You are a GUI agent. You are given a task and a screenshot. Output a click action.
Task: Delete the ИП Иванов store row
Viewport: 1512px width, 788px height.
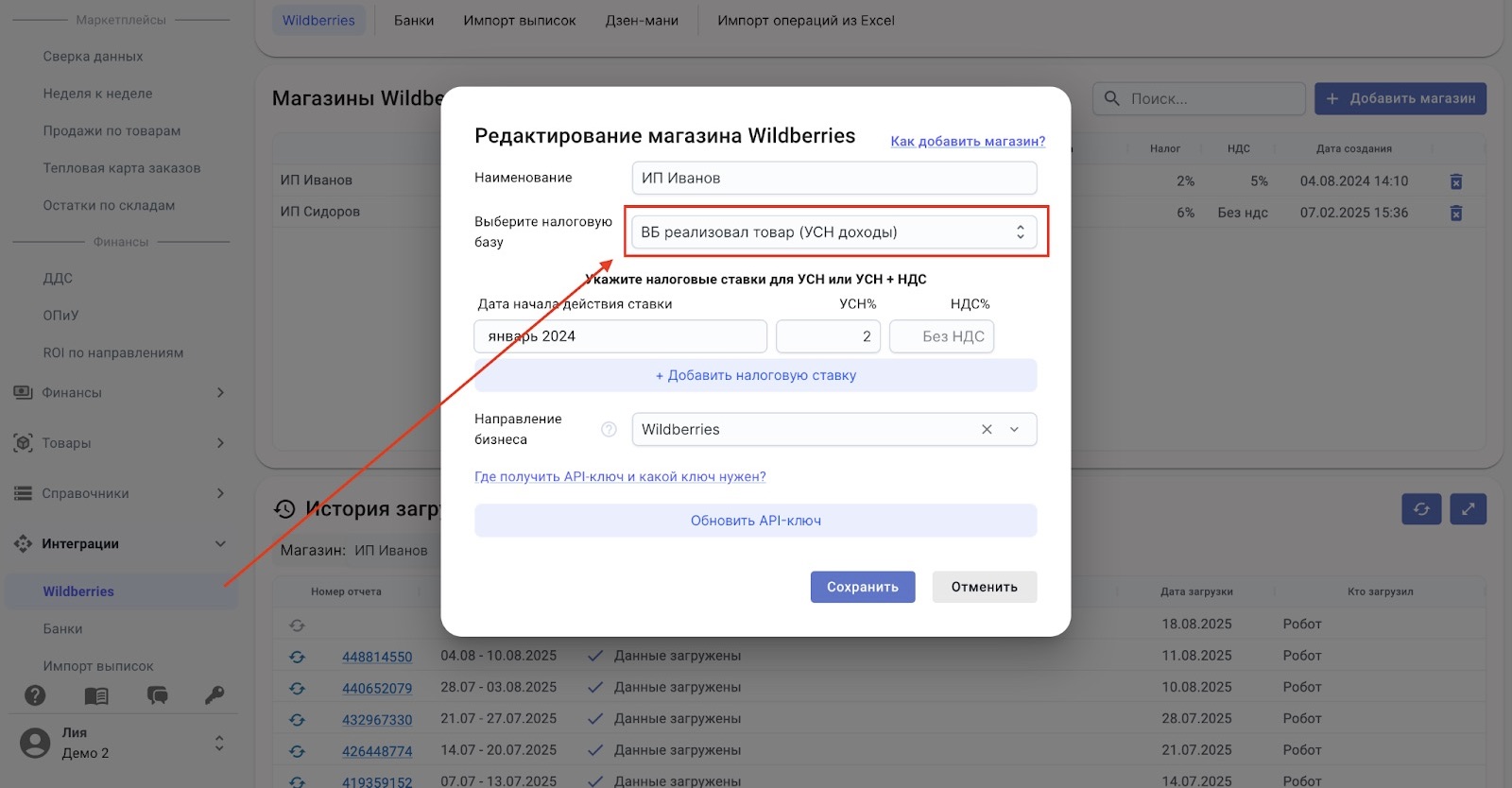pyautogui.click(x=1455, y=181)
